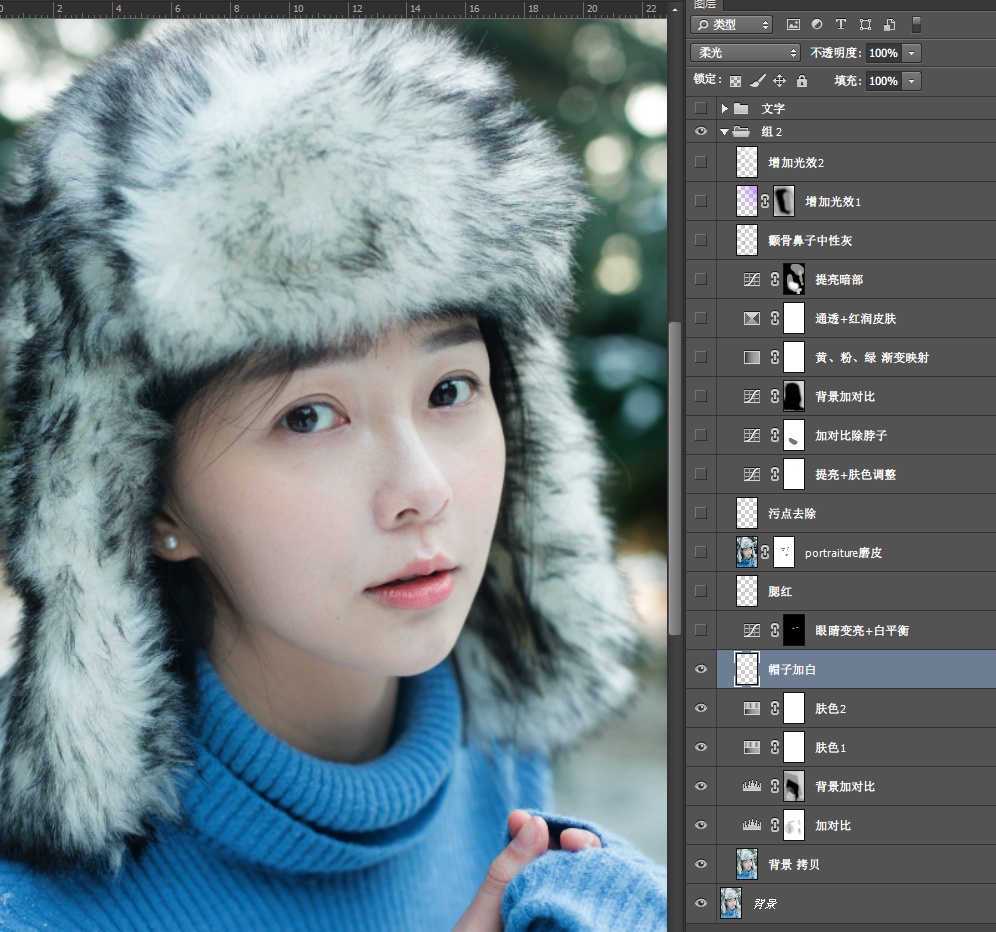Select the 颧骨鼻子中性灰 layer name
This screenshot has width=996, height=932.
click(x=810, y=240)
